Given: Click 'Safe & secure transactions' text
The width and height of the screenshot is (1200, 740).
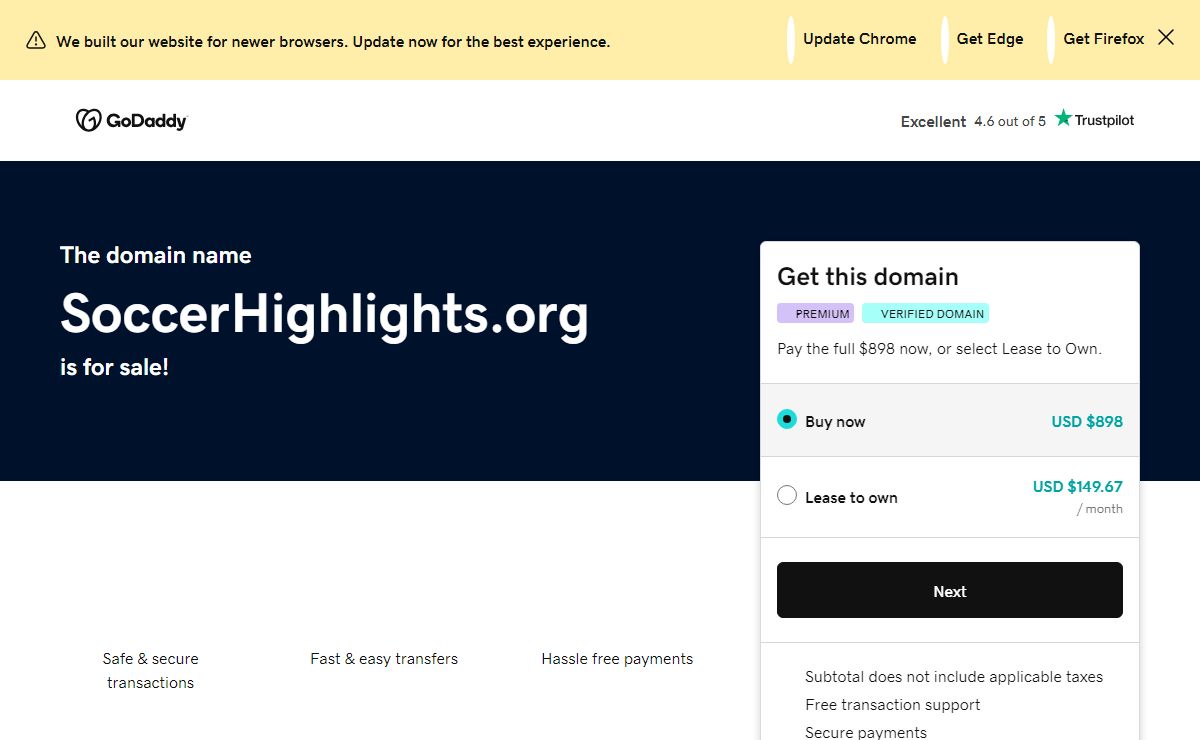Looking at the screenshot, I should click(150, 671).
